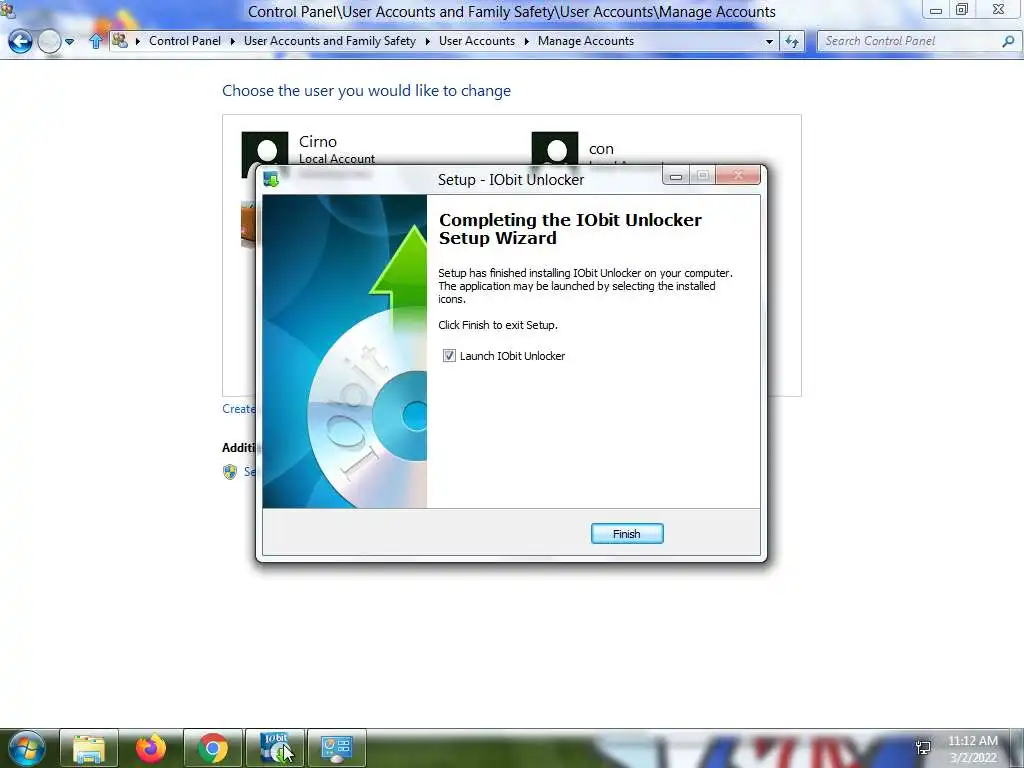Open File Explorer from the taskbar
The height and width of the screenshot is (768, 1024).
(x=89, y=748)
